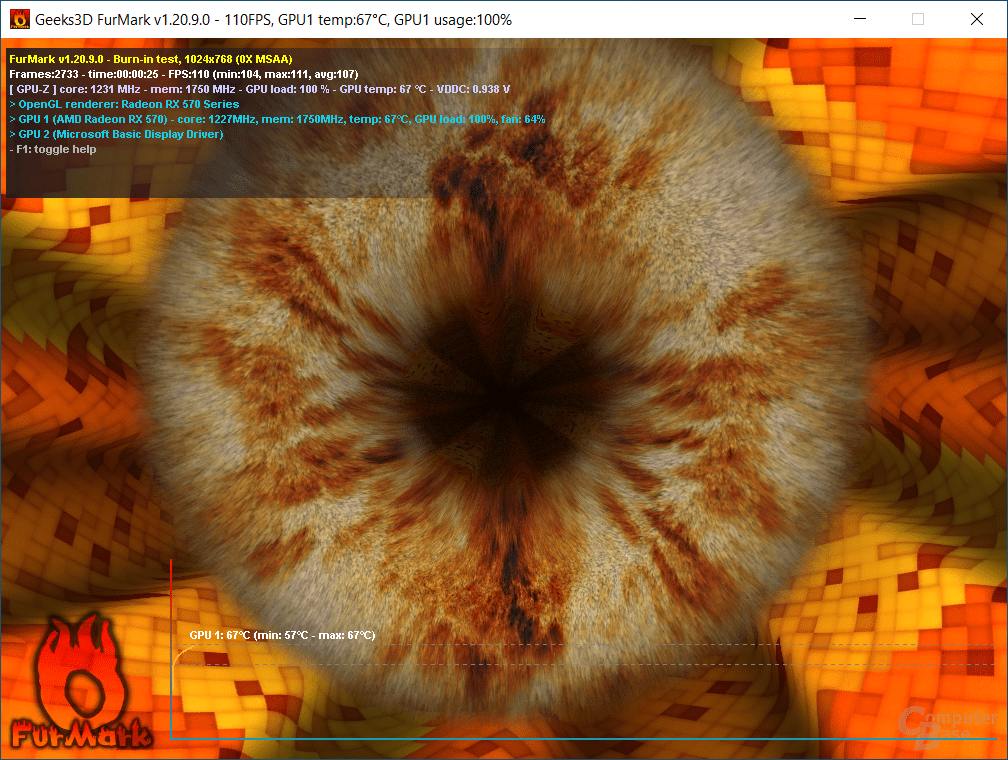Click the GPU 1 AMD Radeon RX 570 line
Viewport: 1008px width, 760px height.
point(277,119)
